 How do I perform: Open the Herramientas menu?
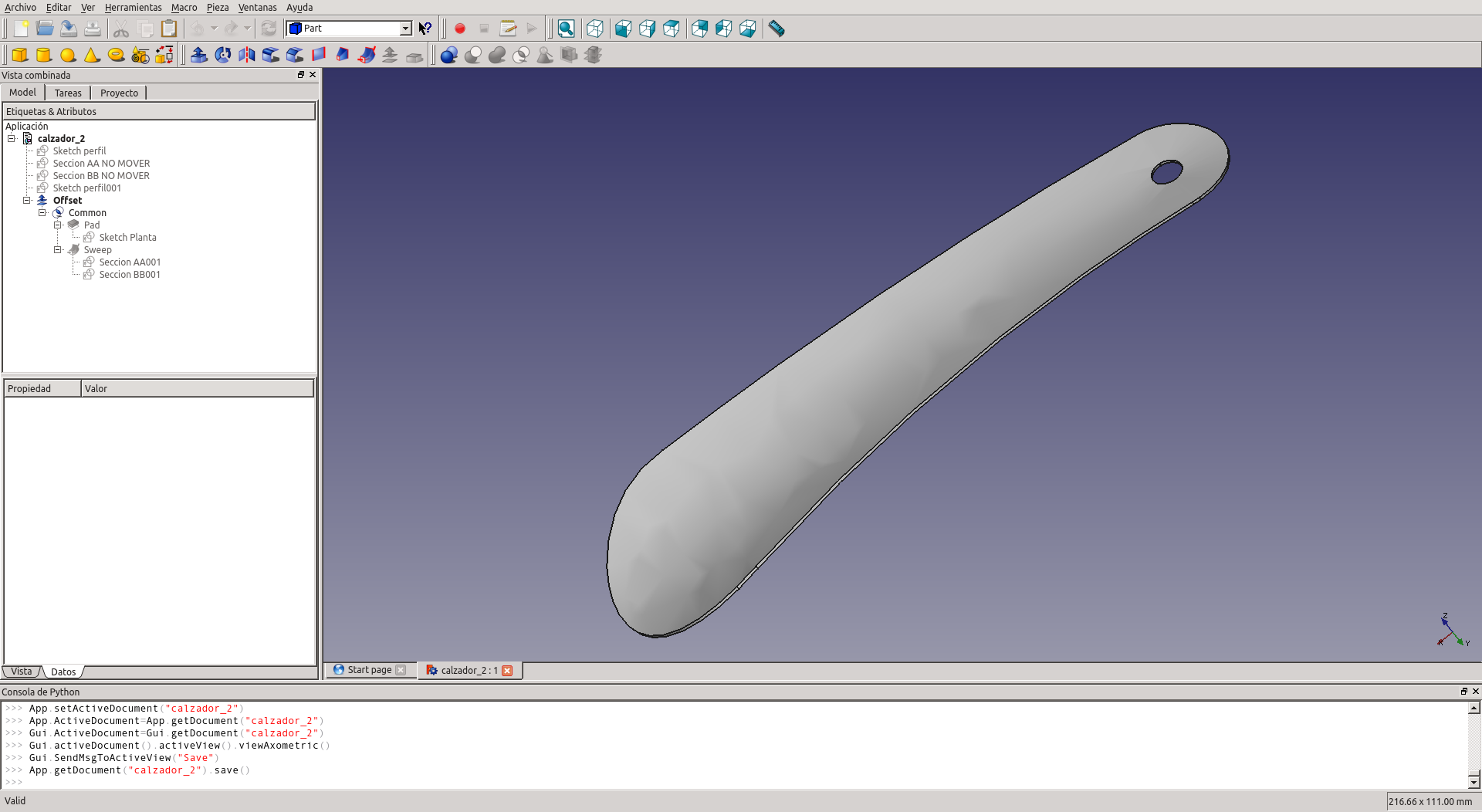click(x=133, y=8)
